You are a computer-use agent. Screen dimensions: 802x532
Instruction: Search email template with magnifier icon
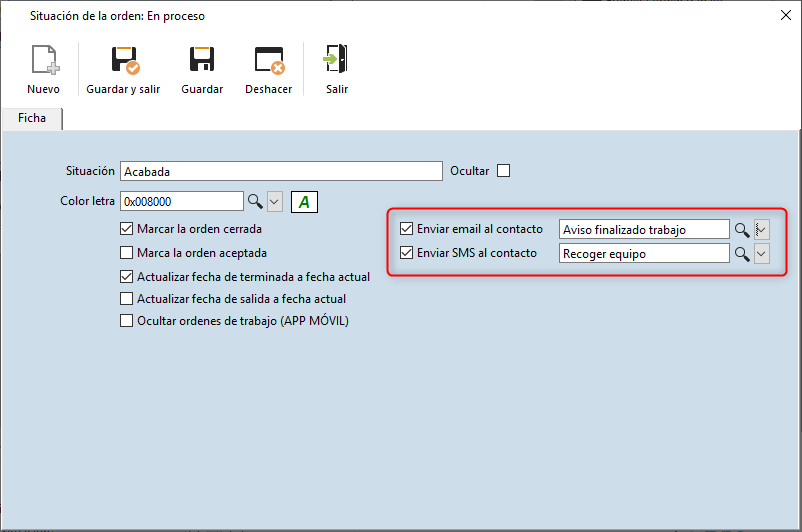coord(742,230)
